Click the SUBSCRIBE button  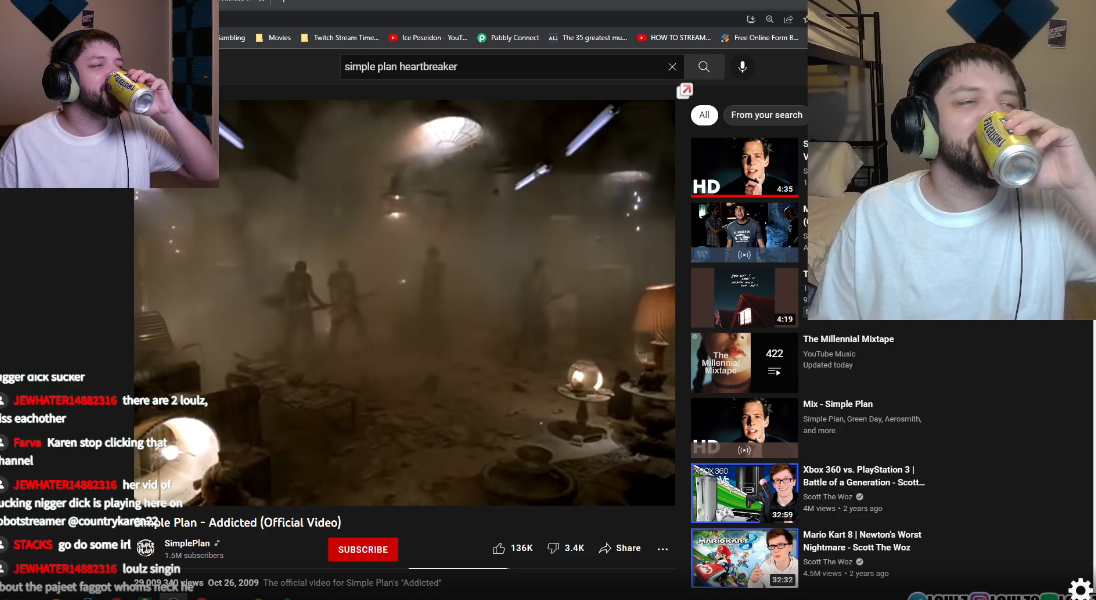point(363,550)
